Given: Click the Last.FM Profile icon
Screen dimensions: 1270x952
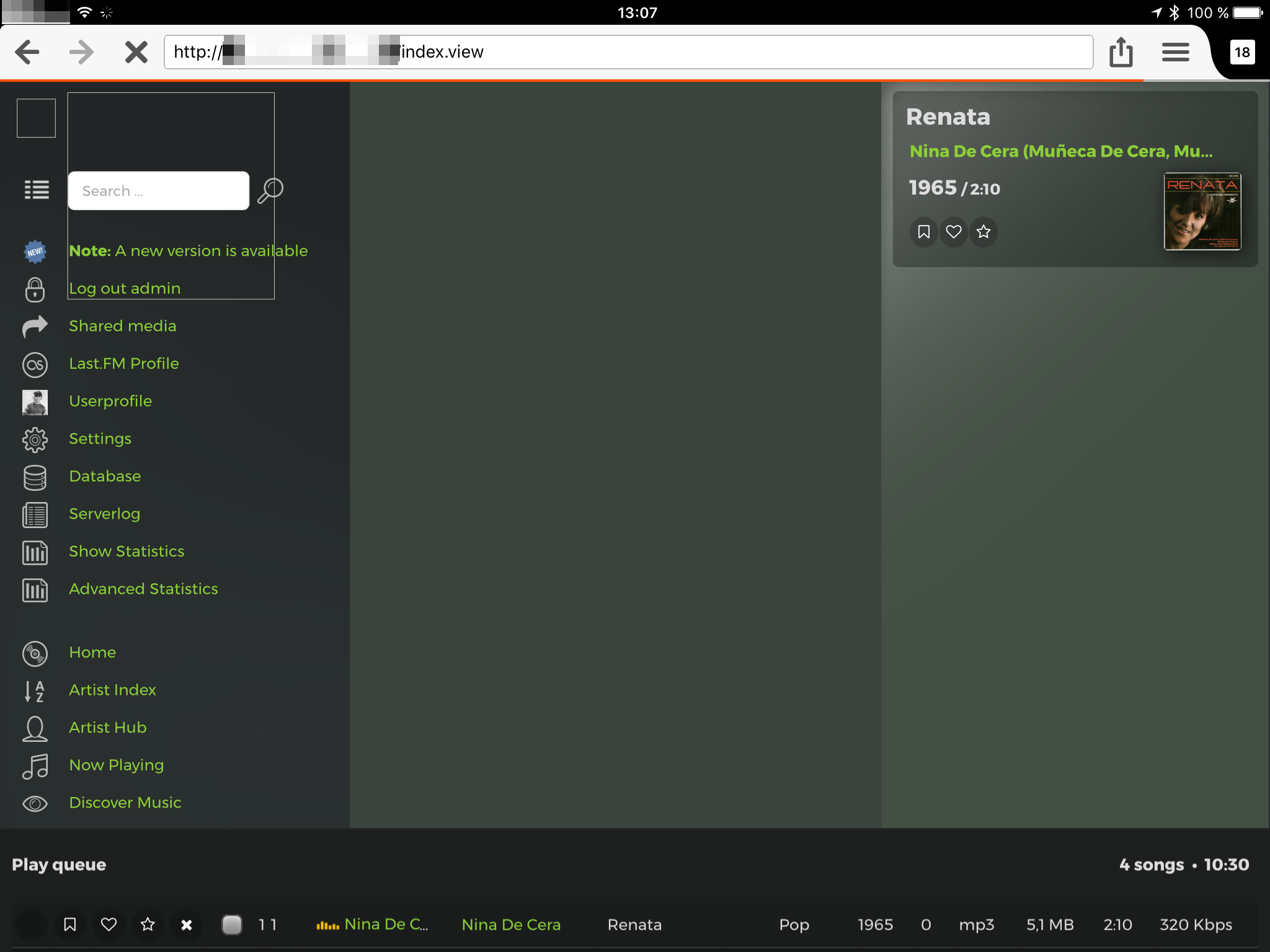Looking at the screenshot, I should tap(35, 364).
